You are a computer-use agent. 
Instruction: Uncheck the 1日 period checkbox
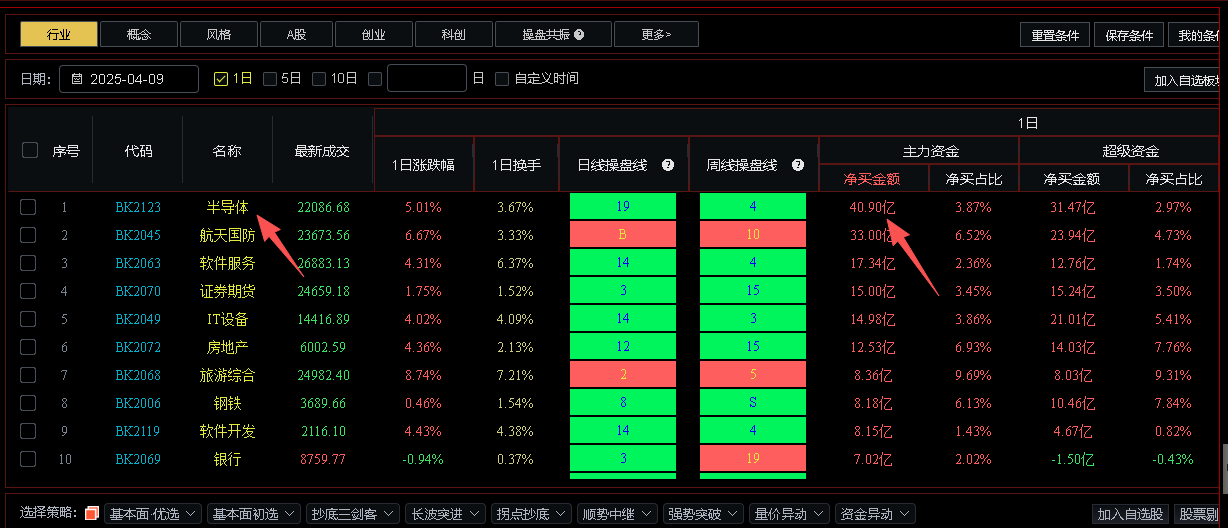(x=222, y=78)
